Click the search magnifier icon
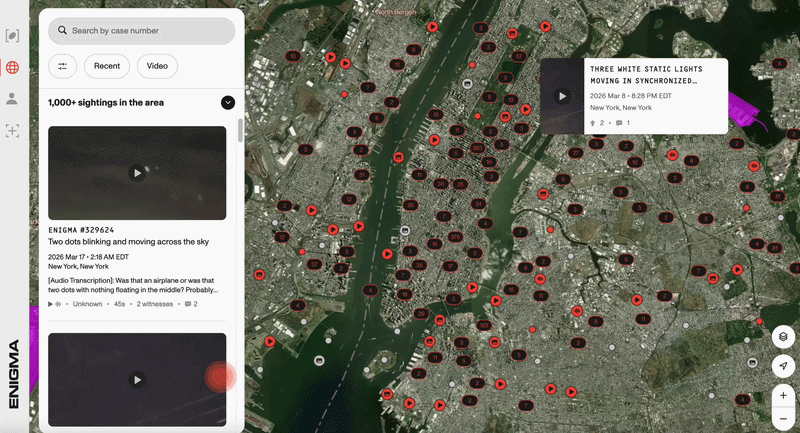 pyautogui.click(x=62, y=31)
